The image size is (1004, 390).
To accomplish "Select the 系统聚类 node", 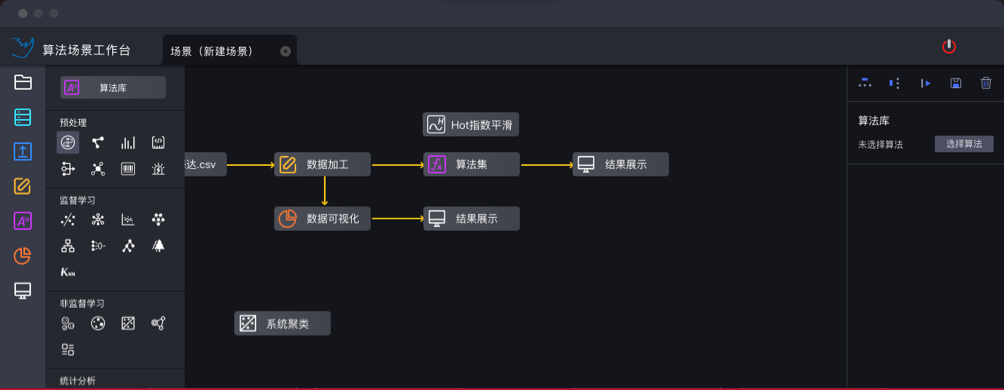I will coord(282,323).
